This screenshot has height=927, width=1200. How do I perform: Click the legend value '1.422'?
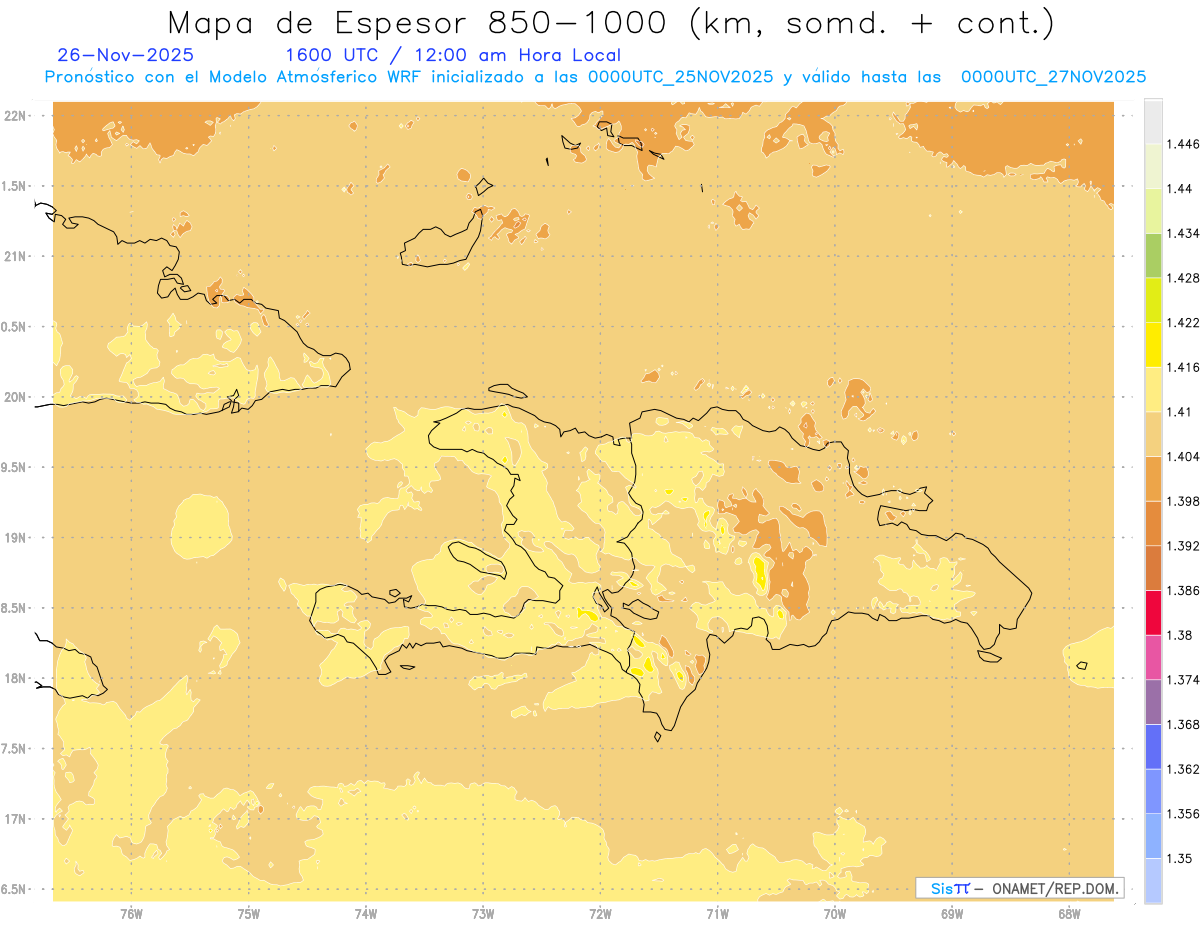tap(1182, 322)
